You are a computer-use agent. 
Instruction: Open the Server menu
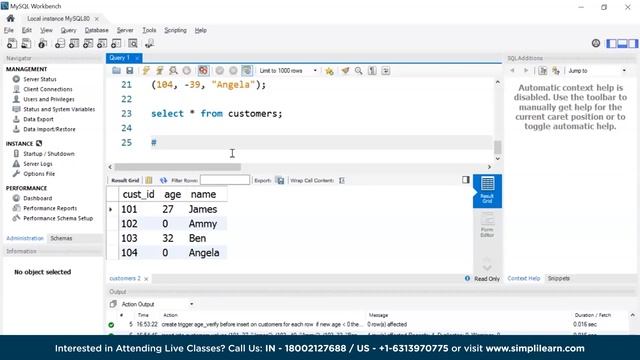125,30
